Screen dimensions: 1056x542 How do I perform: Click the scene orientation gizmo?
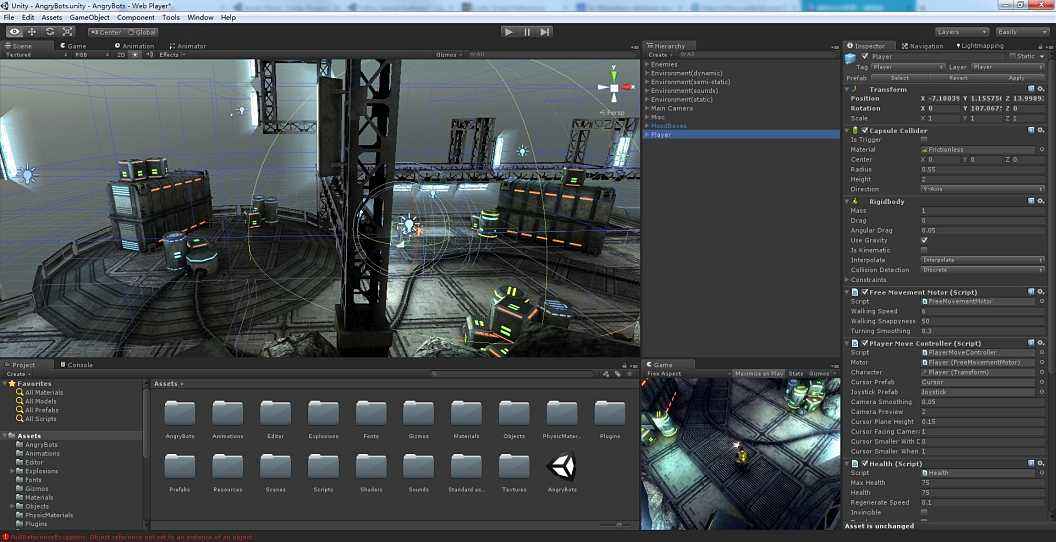pyautogui.click(x=614, y=88)
